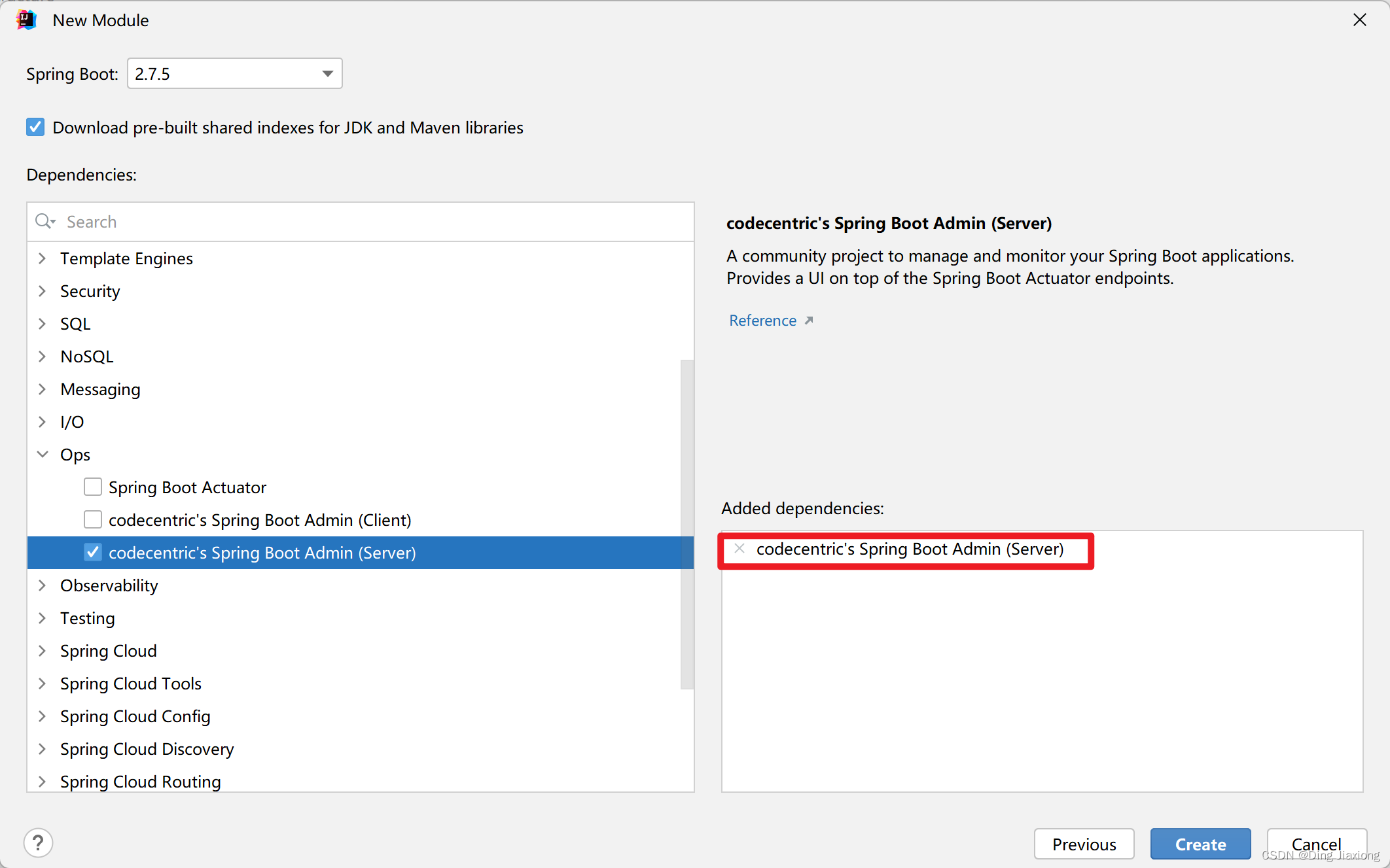Select the Testing tree item
1390x868 pixels.
tap(88, 618)
